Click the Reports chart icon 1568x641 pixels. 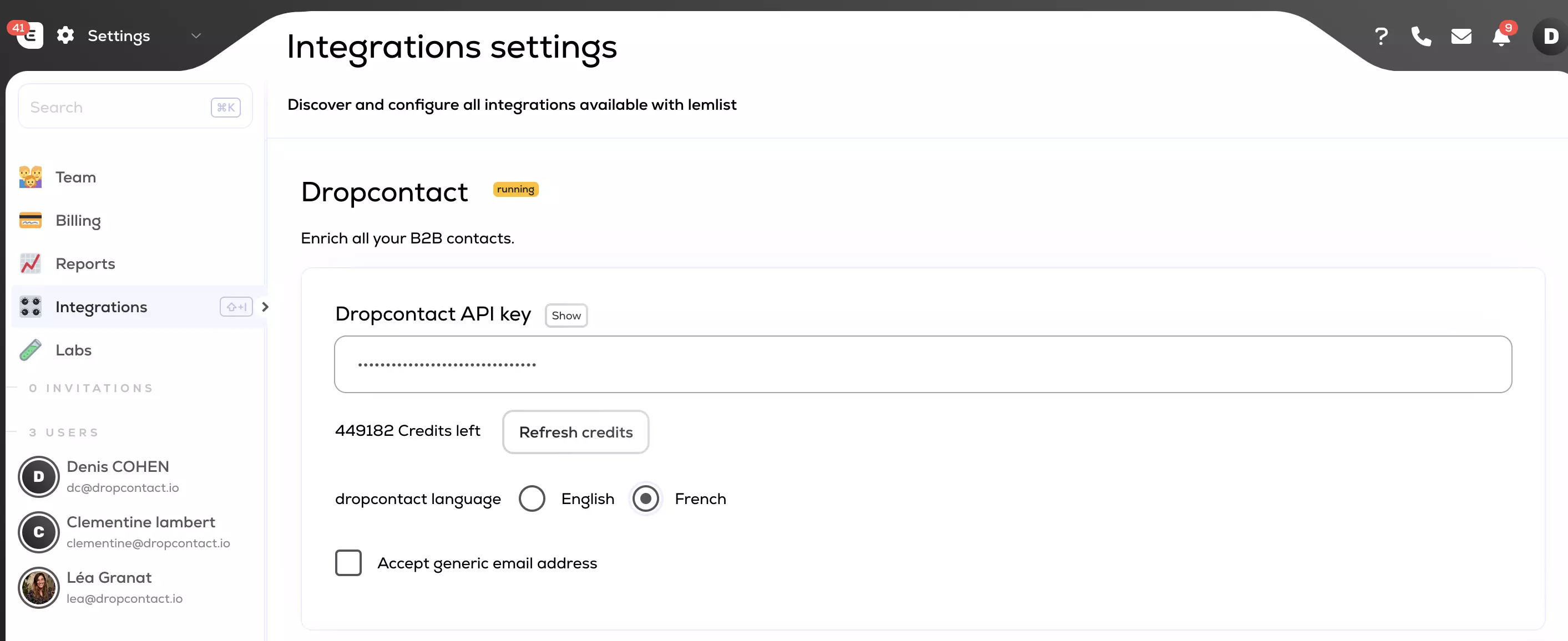(x=31, y=263)
